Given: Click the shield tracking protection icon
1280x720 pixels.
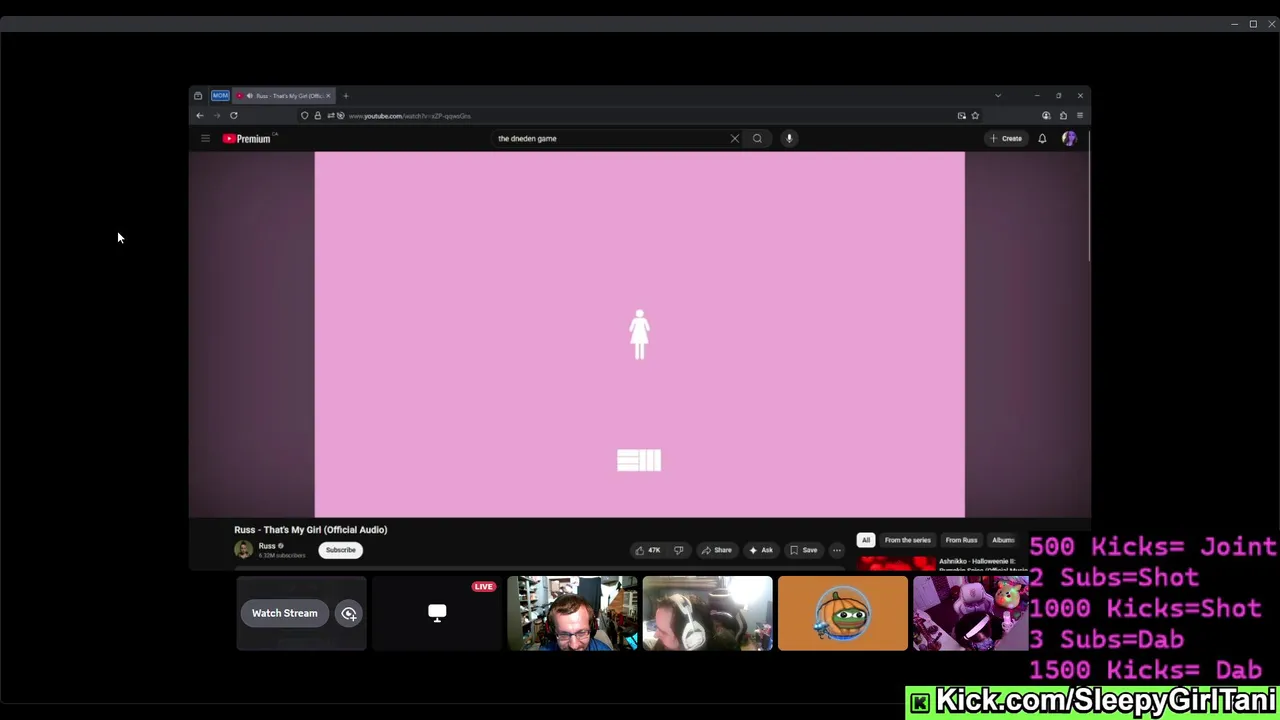Looking at the screenshot, I should point(305,116).
